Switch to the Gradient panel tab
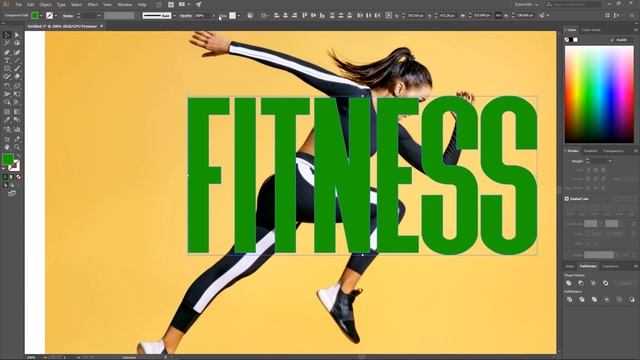 [590, 151]
